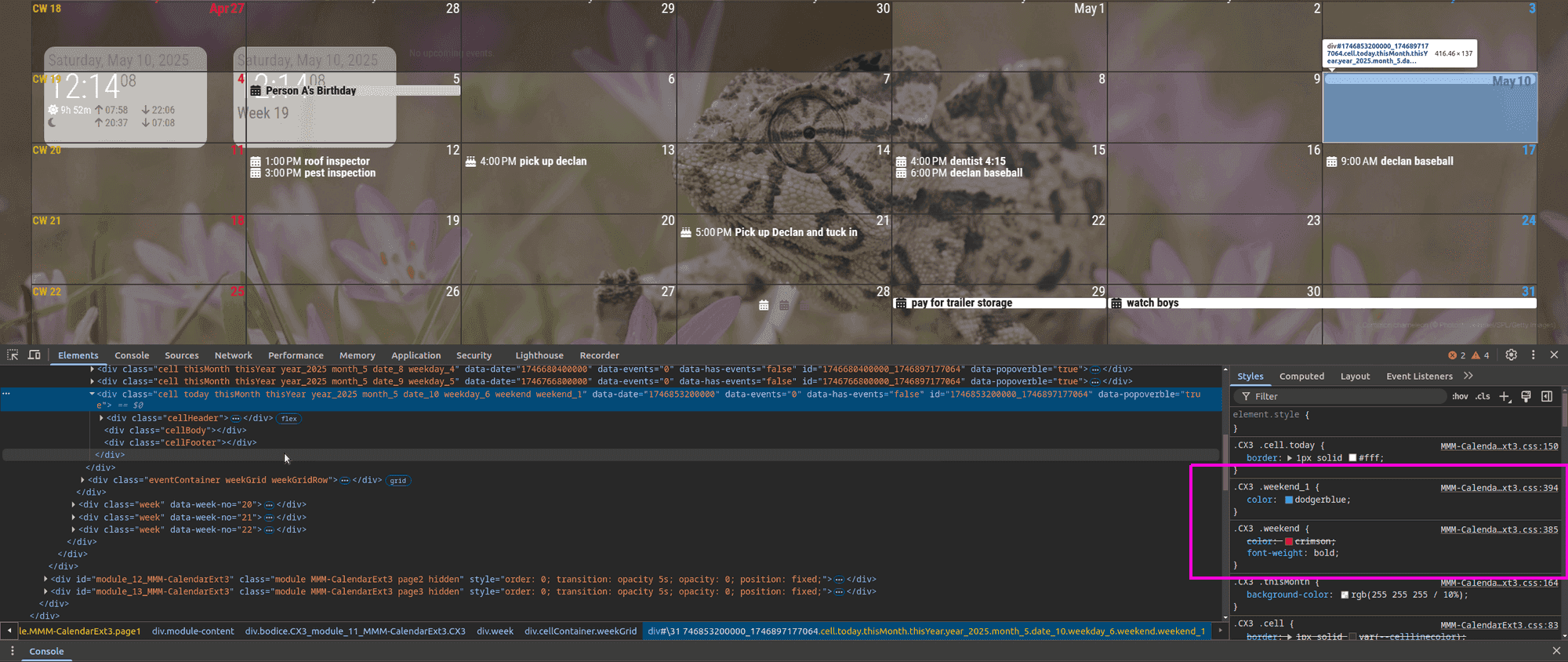The width and height of the screenshot is (1568, 662).
Task: Click the dodgerblue color swatch
Action: pyautogui.click(x=1289, y=500)
